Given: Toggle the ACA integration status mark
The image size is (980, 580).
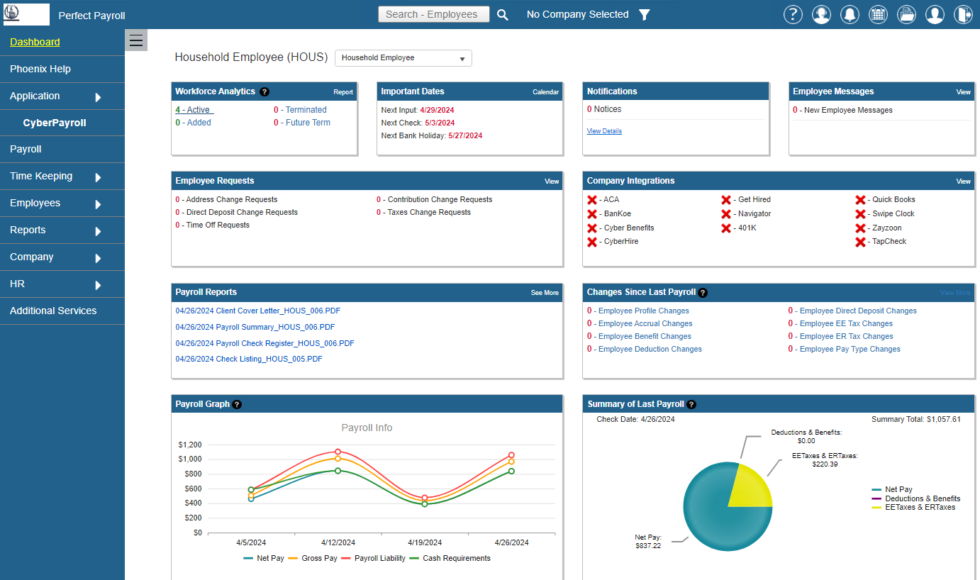Looking at the screenshot, I should click(x=591, y=200).
